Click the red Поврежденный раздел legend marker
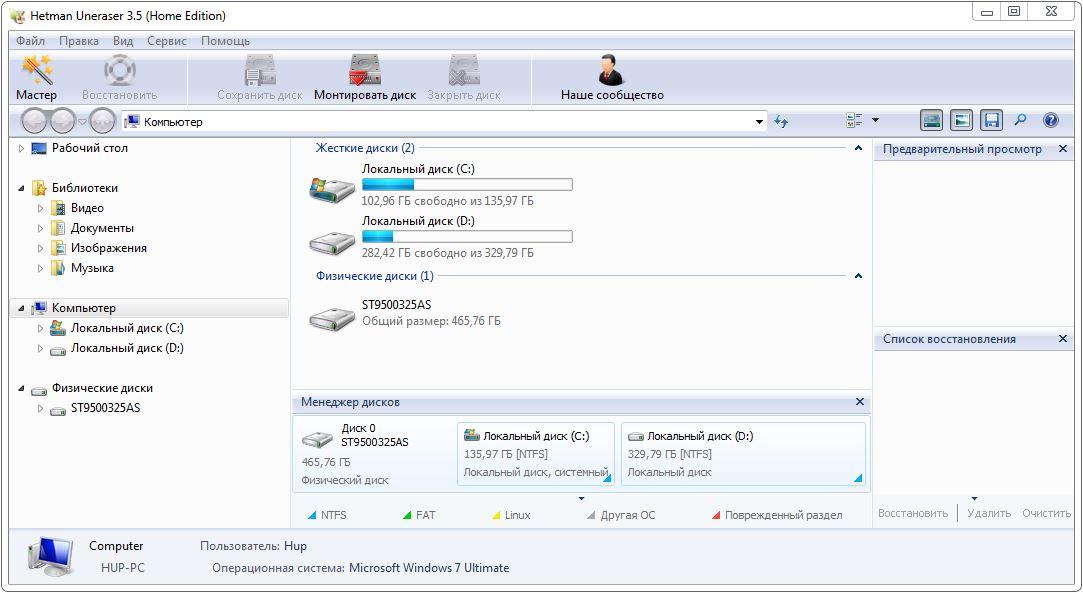 [x=716, y=515]
